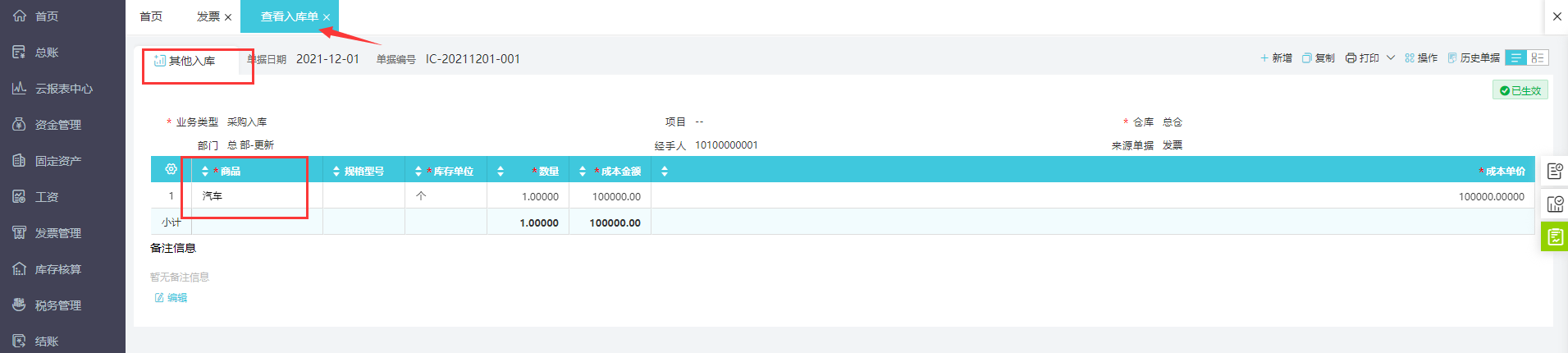This screenshot has width=1568, height=353.
Task: Switch to the card layout view toggle
Action: pos(1538,57)
